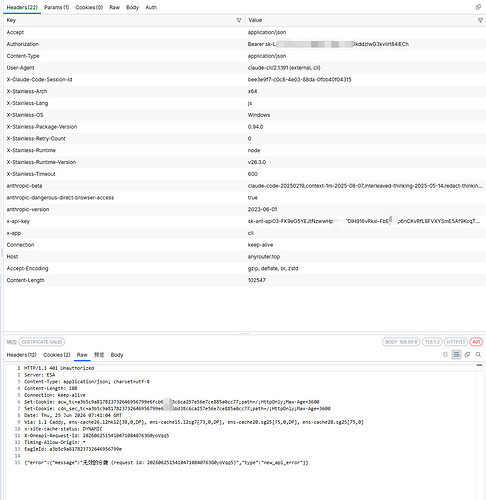The height and width of the screenshot is (500, 486).
Task: Click the Bearer sk- token value
Action: (328, 44)
